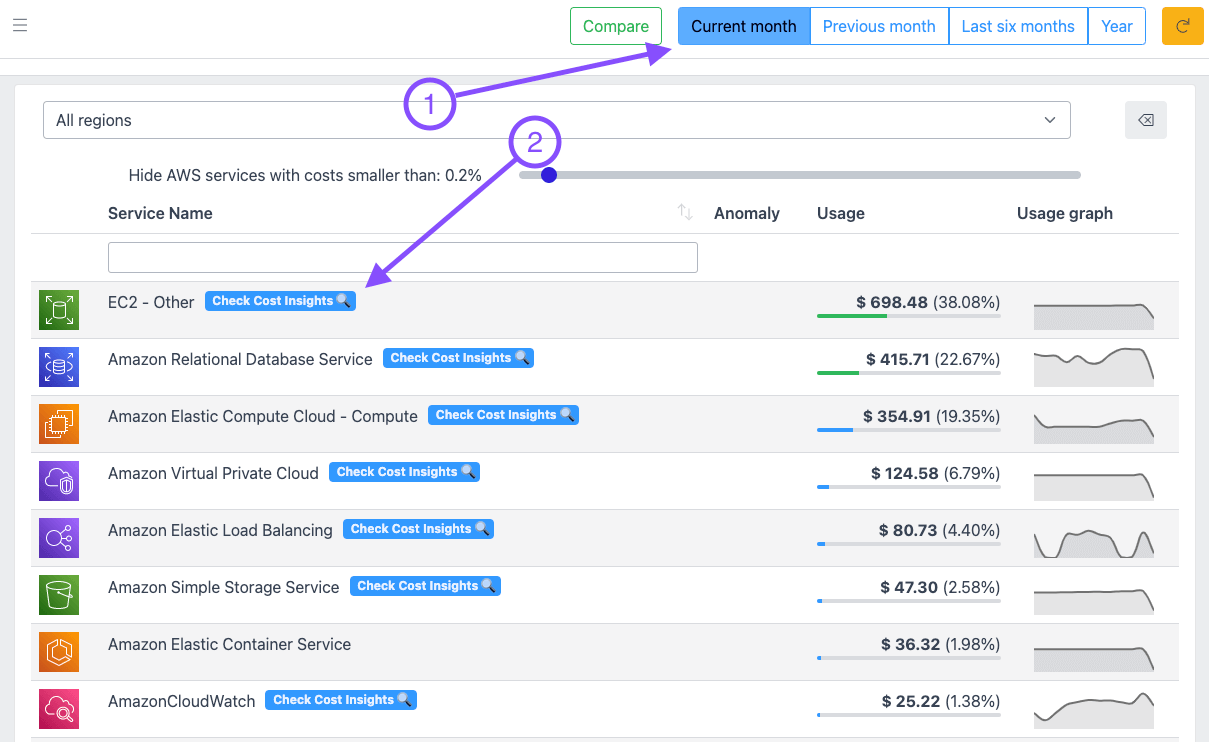Click the AmazonCloudWatch service icon
Screen dimensions: 1209x742
coord(59,709)
